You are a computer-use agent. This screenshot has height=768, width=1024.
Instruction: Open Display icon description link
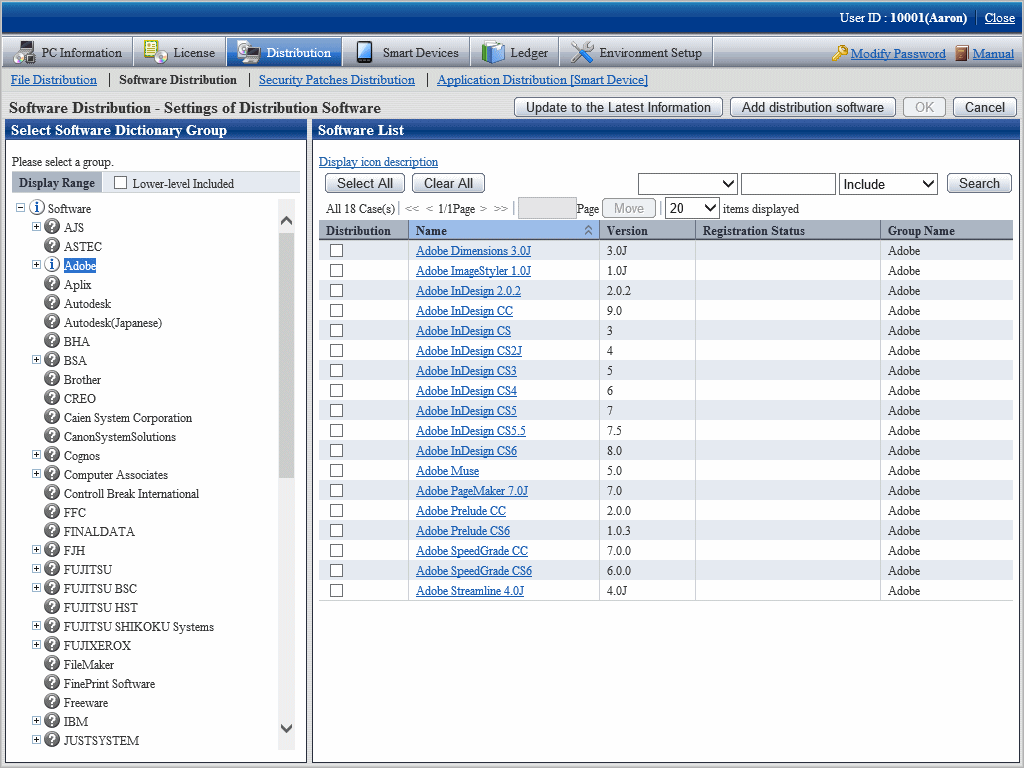coord(378,162)
